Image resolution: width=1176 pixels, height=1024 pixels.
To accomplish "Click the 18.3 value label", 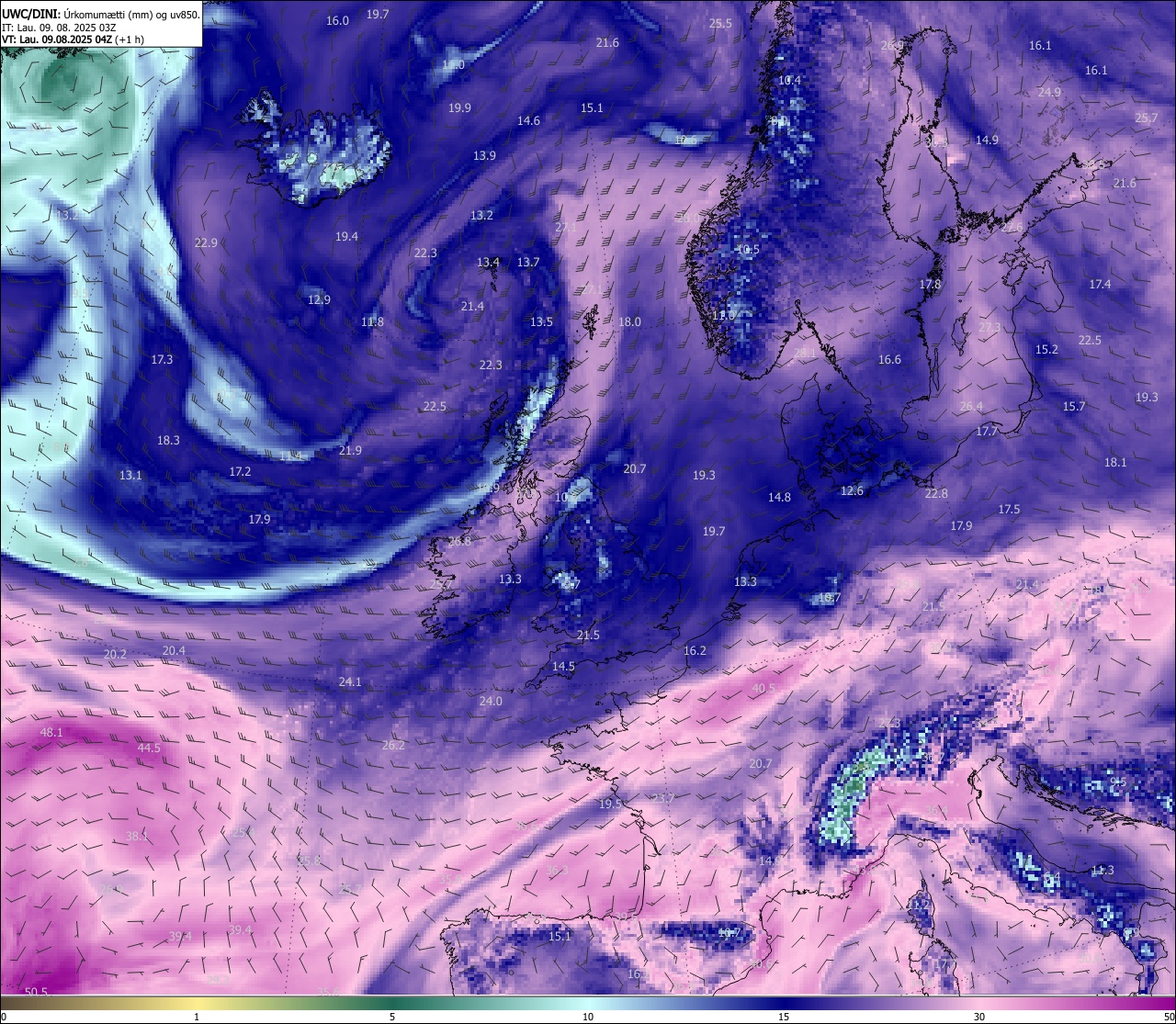I will tap(168, 441).
